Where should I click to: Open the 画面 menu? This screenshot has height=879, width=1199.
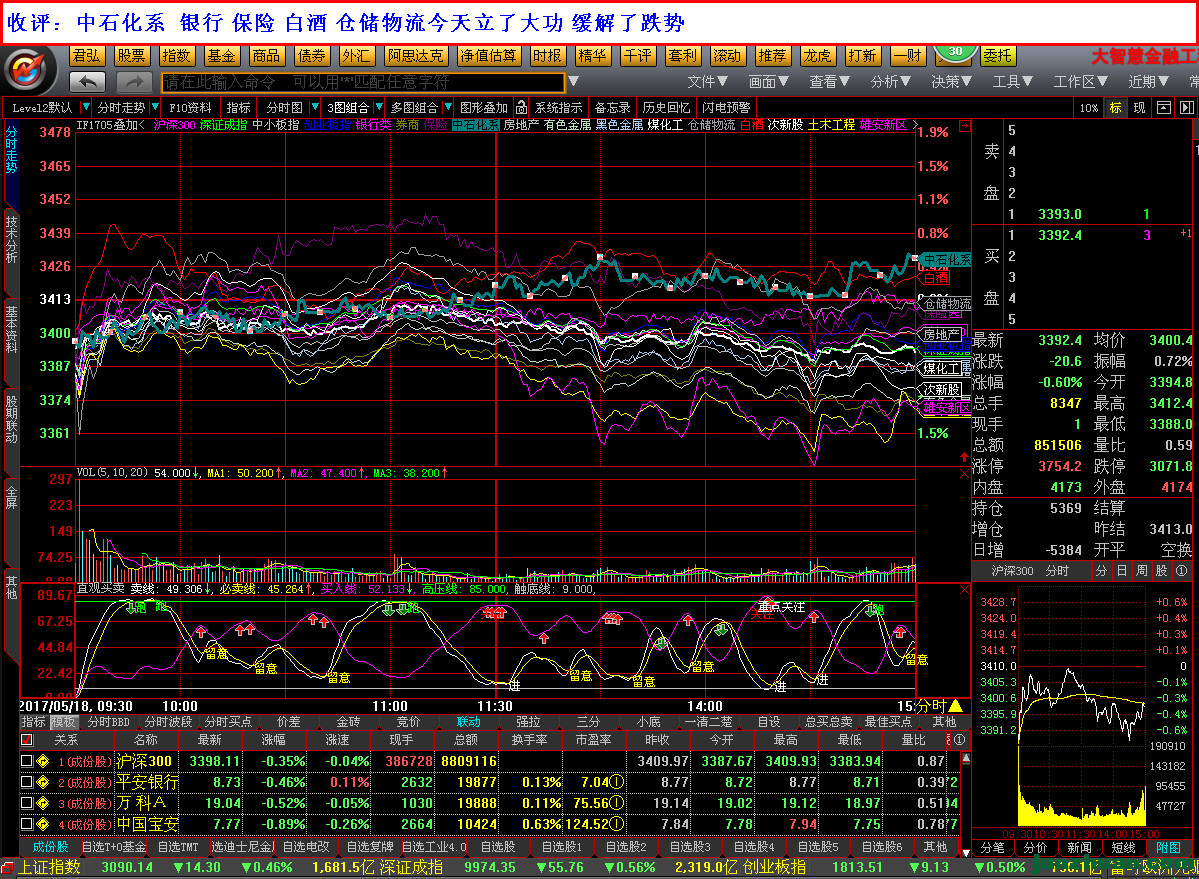768,82
